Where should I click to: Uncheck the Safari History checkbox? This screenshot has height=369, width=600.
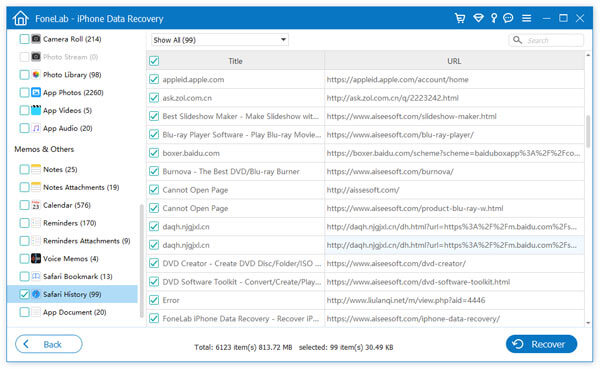(24, 294)
